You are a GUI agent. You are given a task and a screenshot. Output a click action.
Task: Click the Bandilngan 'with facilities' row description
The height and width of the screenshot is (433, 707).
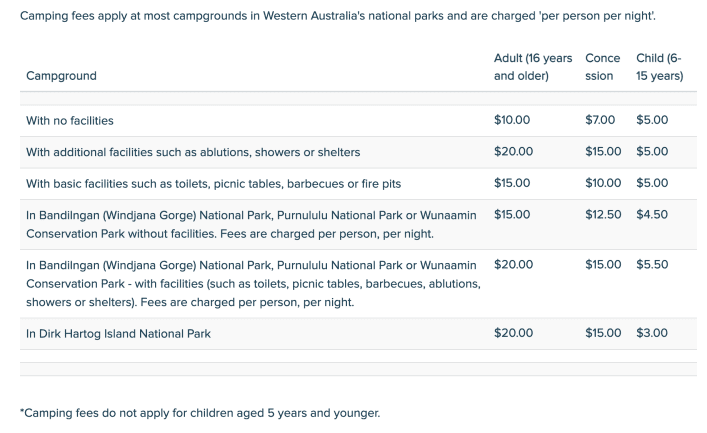[x=252, y=284]
